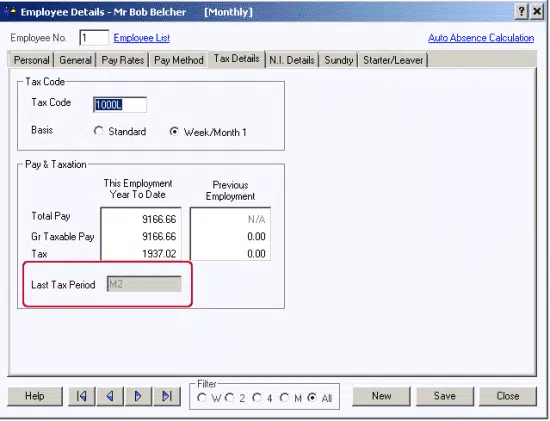Open the N.I. Details tab

click(291, 60)
